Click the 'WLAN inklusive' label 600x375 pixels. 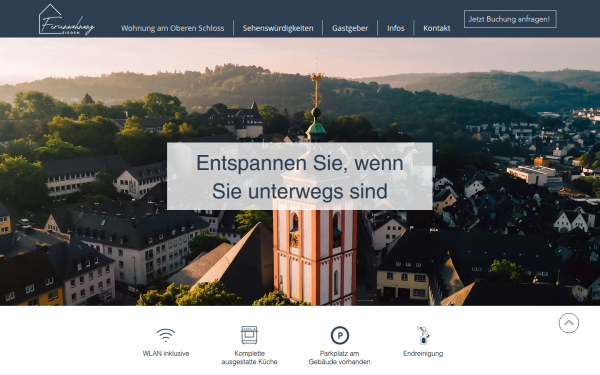[166, 354]
